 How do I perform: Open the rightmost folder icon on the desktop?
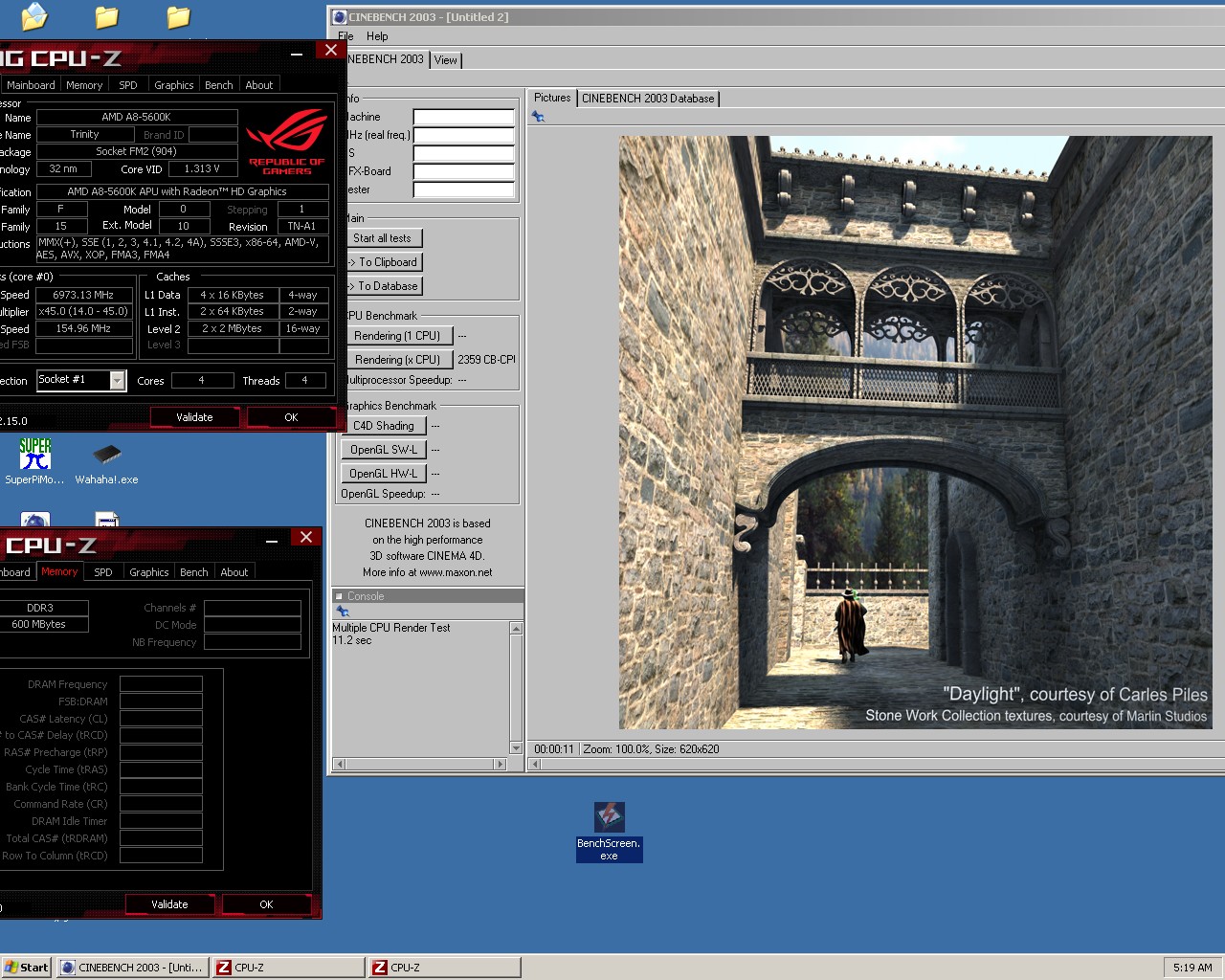coord(178,16)
